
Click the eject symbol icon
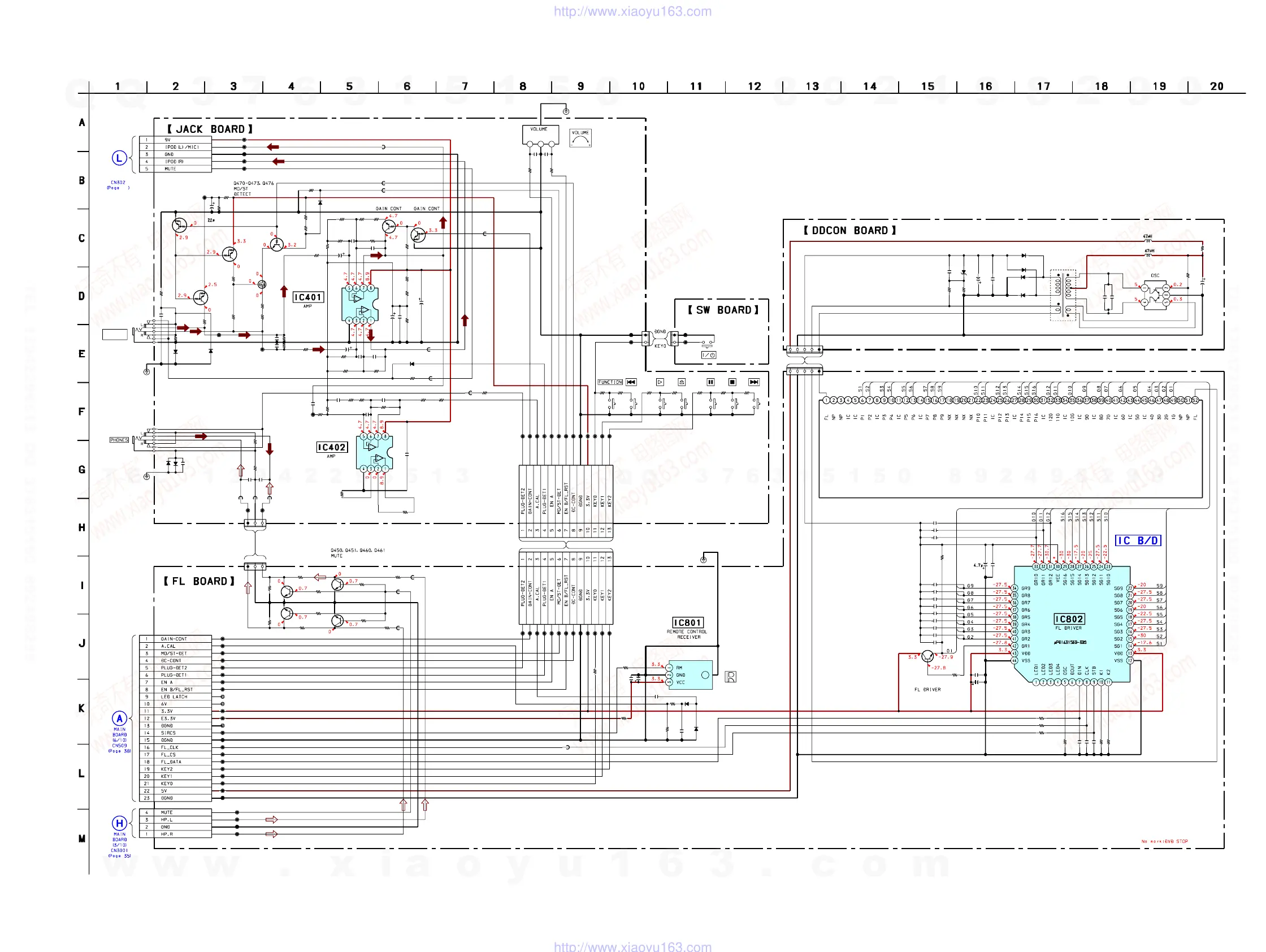pos(682,382)
